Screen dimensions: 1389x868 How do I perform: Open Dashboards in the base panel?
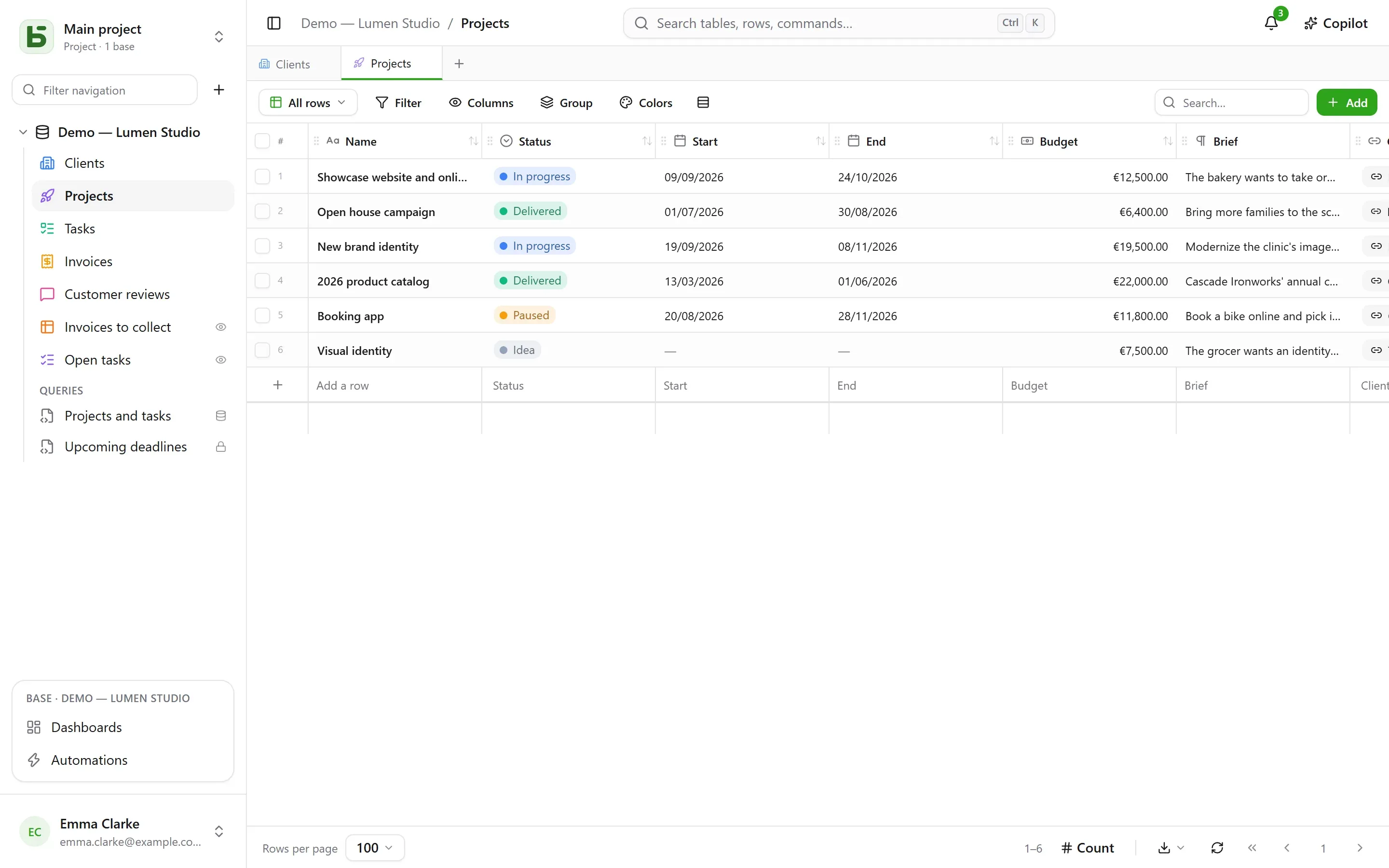pos(123,727)
